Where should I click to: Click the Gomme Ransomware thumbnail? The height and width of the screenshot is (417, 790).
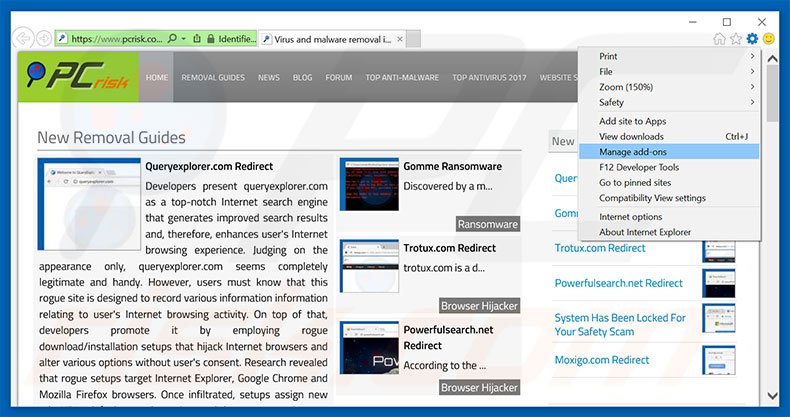[369, 184]
